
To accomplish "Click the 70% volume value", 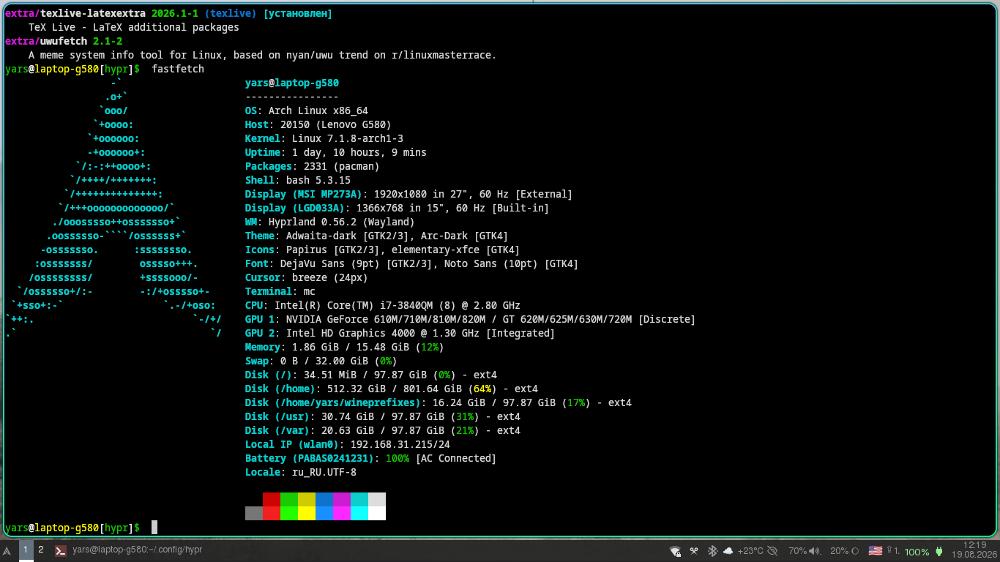I will (797, 551).
